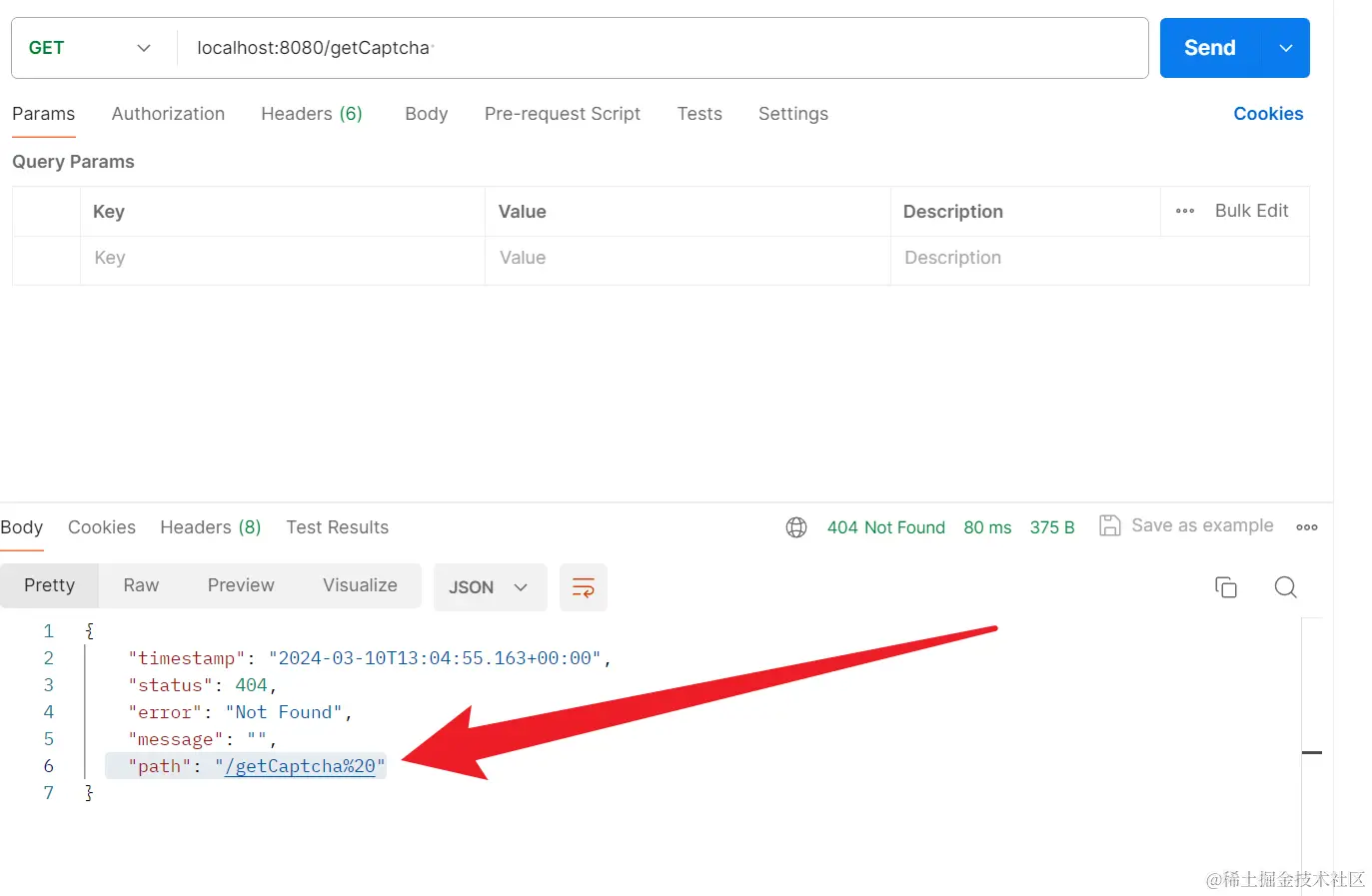Click the 404 Not Found status
The width and height of the screenshot is (1372, 896).
tap(886, 527)
